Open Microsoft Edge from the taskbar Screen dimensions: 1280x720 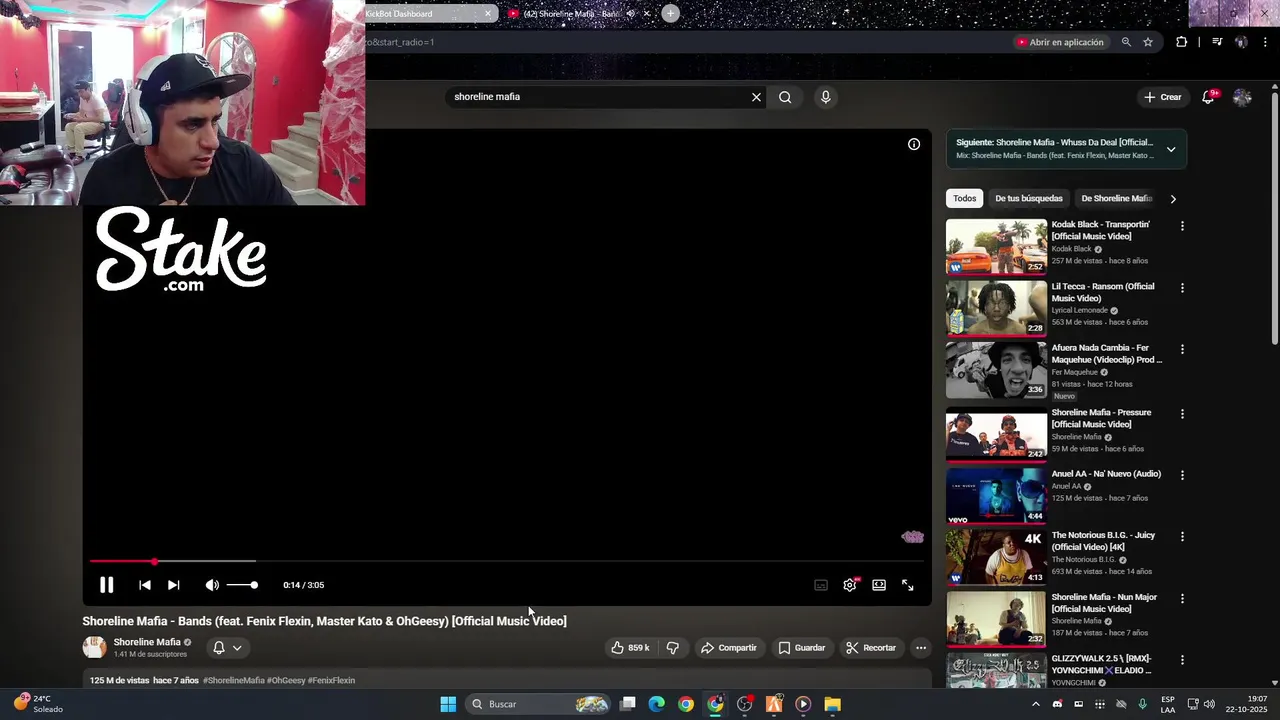(656, 704)
